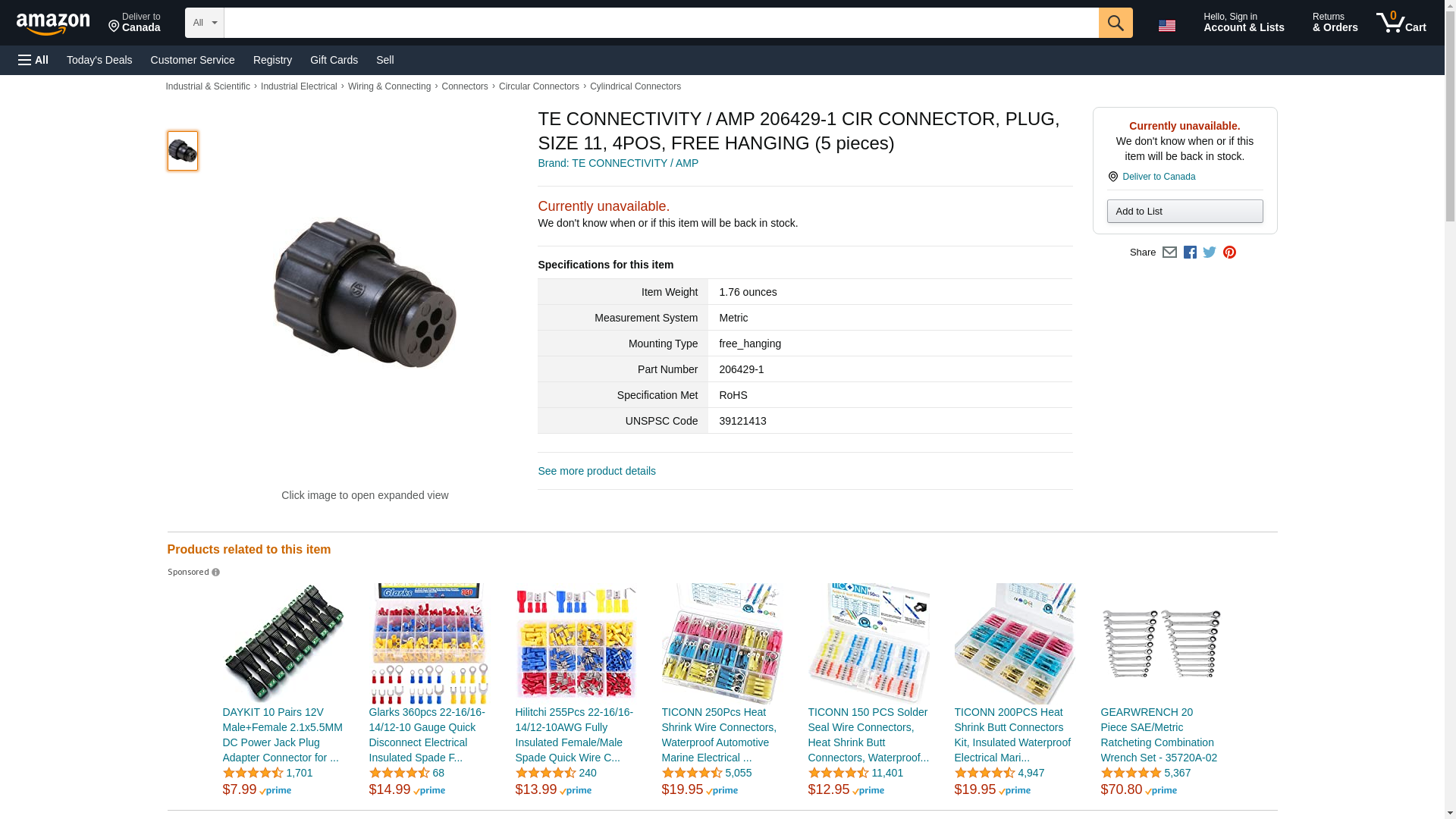This screenshot has height=819, width=1456.
Task: Click the magnifying glass search button
Action: click(1115, 23)
